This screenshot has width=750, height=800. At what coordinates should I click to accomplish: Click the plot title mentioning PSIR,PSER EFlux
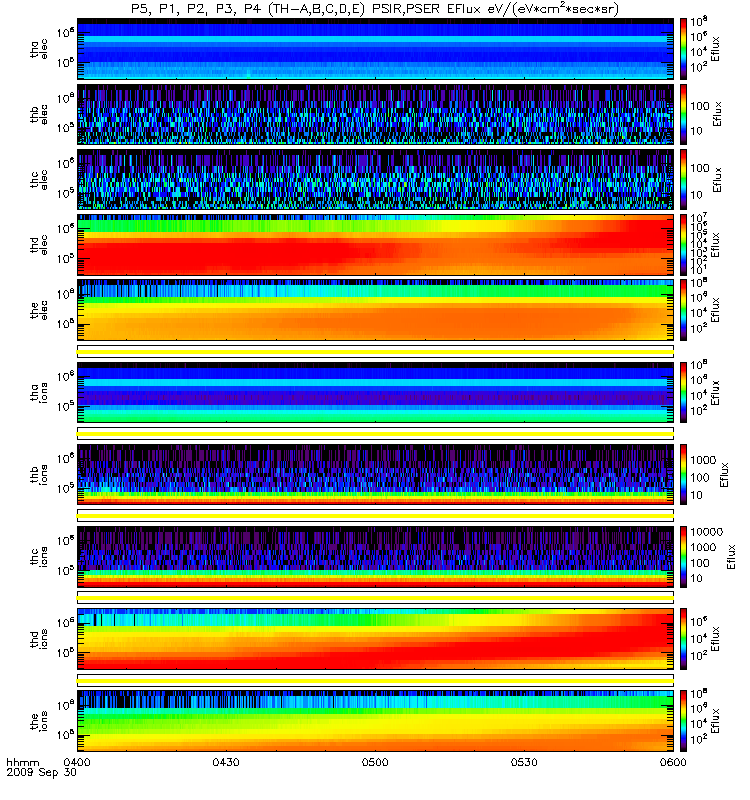coord(374,9)
